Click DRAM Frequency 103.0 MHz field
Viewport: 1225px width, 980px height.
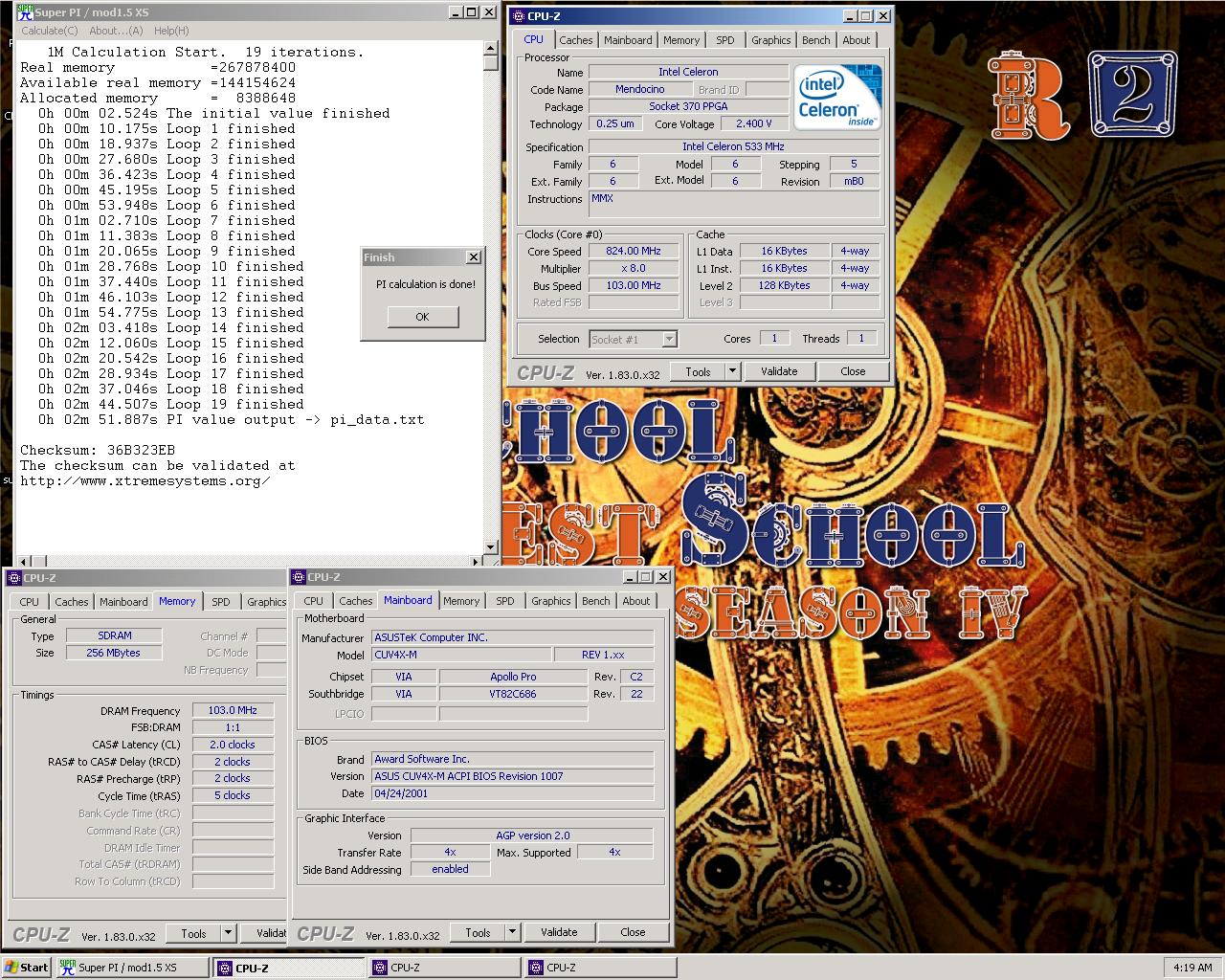[x=233, y=710]
